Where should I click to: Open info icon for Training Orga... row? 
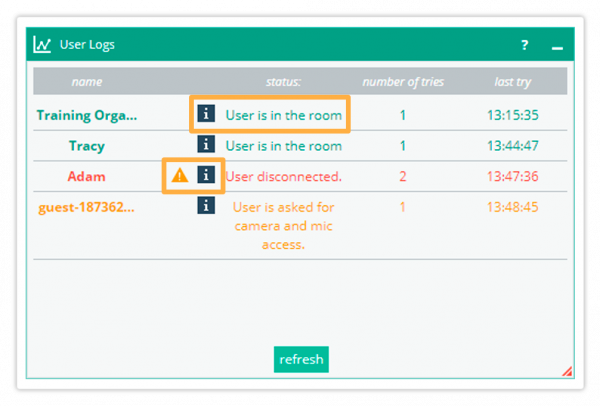tap(206, 114)
